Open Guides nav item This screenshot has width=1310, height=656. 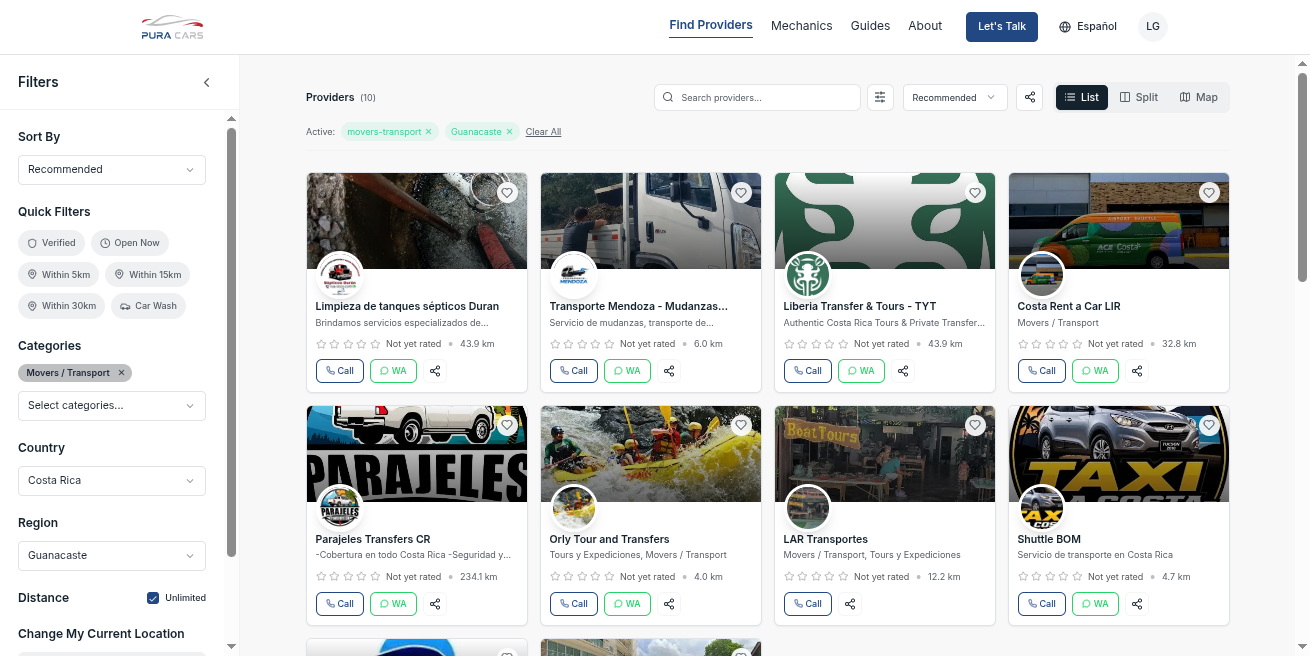pos(870,26)
